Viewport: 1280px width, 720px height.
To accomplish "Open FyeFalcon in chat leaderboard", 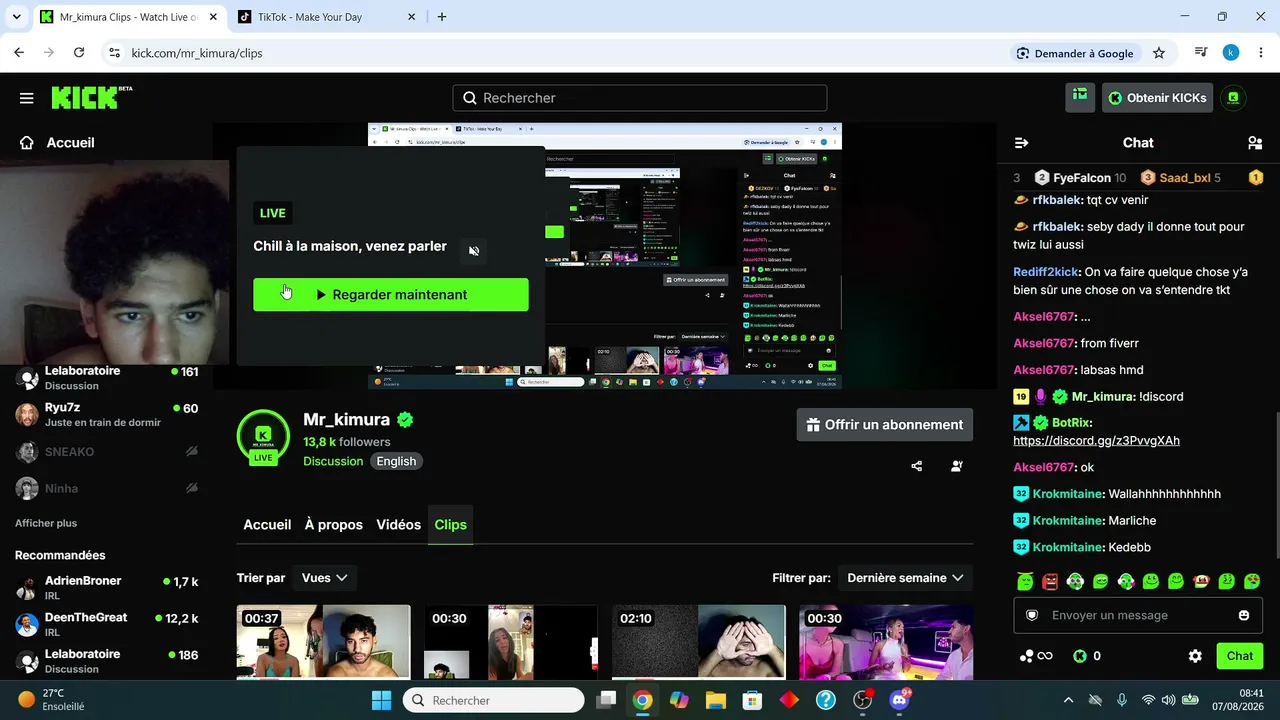I will pyautogui.click(x=1080, y=178).
